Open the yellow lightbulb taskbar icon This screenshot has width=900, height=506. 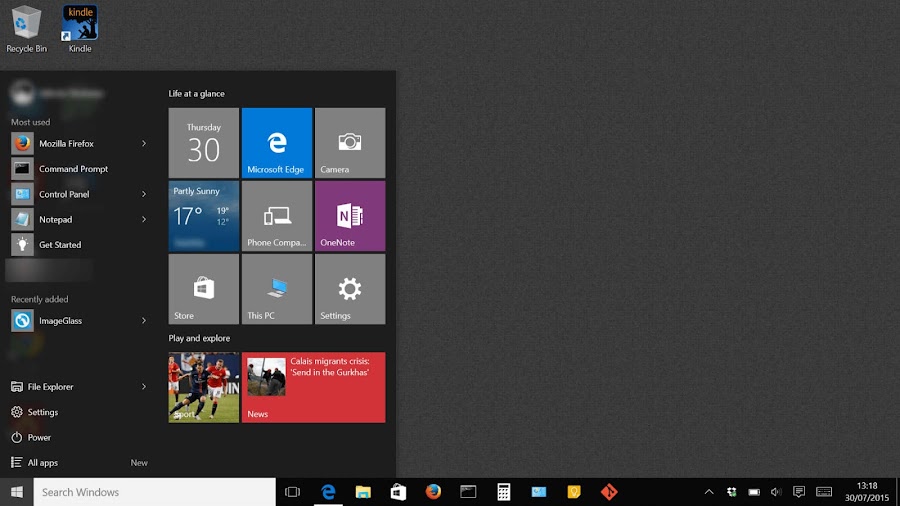point(573,492)
